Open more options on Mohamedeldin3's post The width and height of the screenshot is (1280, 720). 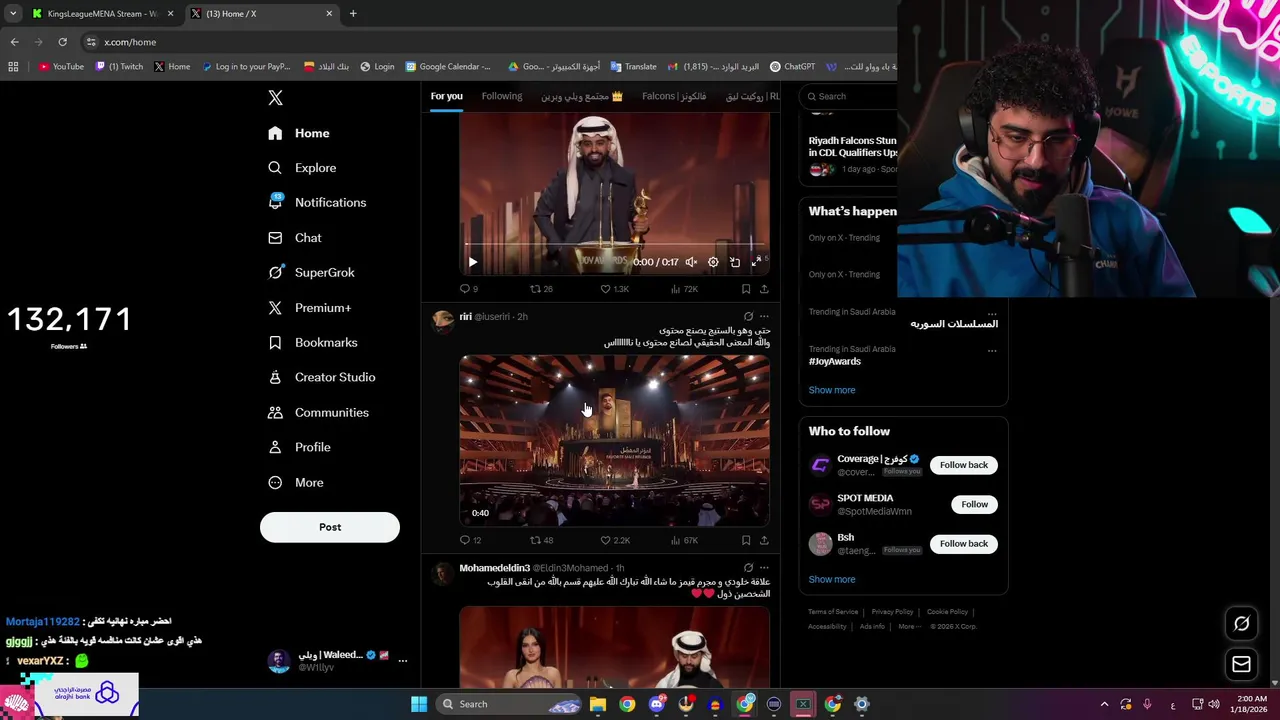(x=764, y=568)
